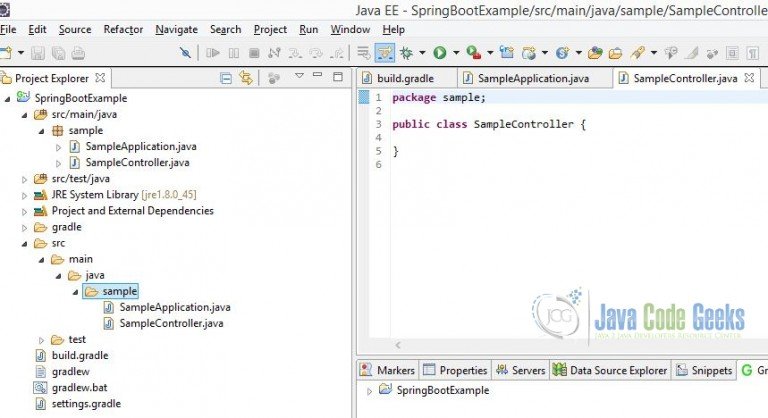Viewport: 768px width, 418px height.
Task: Click the Save All toolbar icon
Action: 58,53
